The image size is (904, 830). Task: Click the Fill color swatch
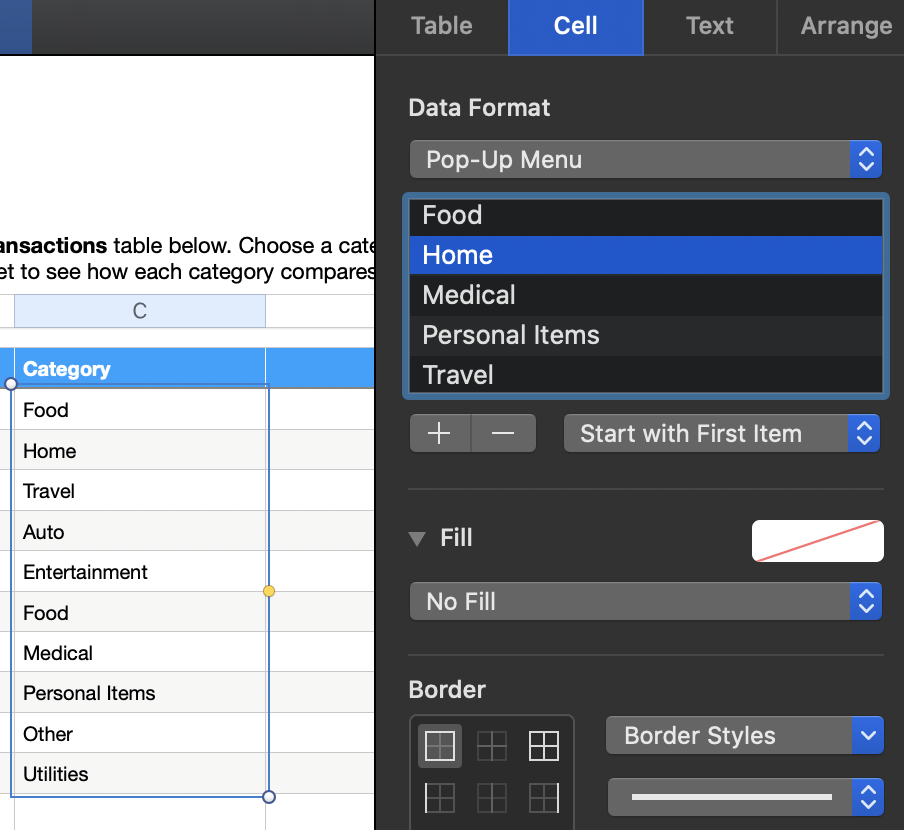[817, 541]
